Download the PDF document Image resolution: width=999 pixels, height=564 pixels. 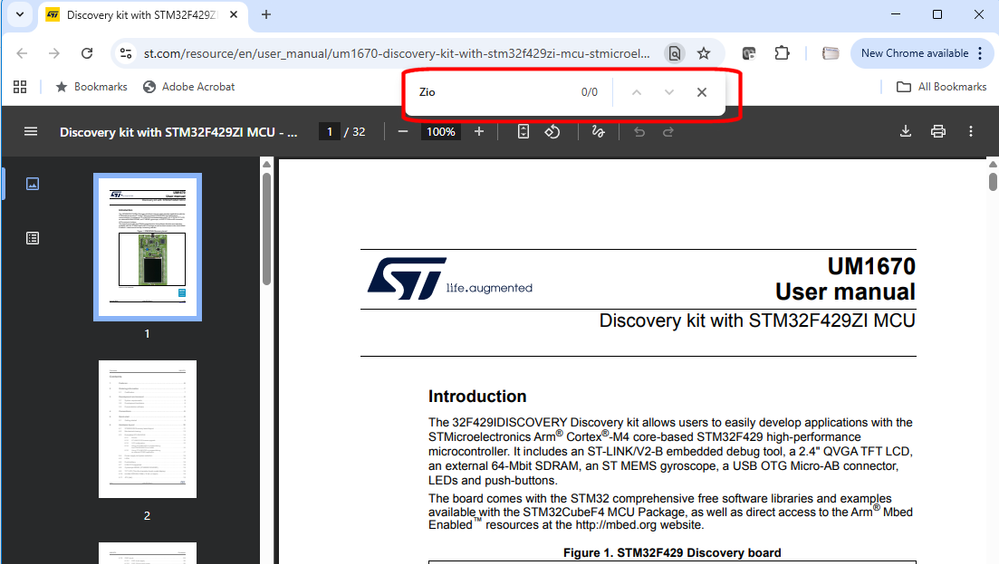pyautogui.click(x=905, y=132)
